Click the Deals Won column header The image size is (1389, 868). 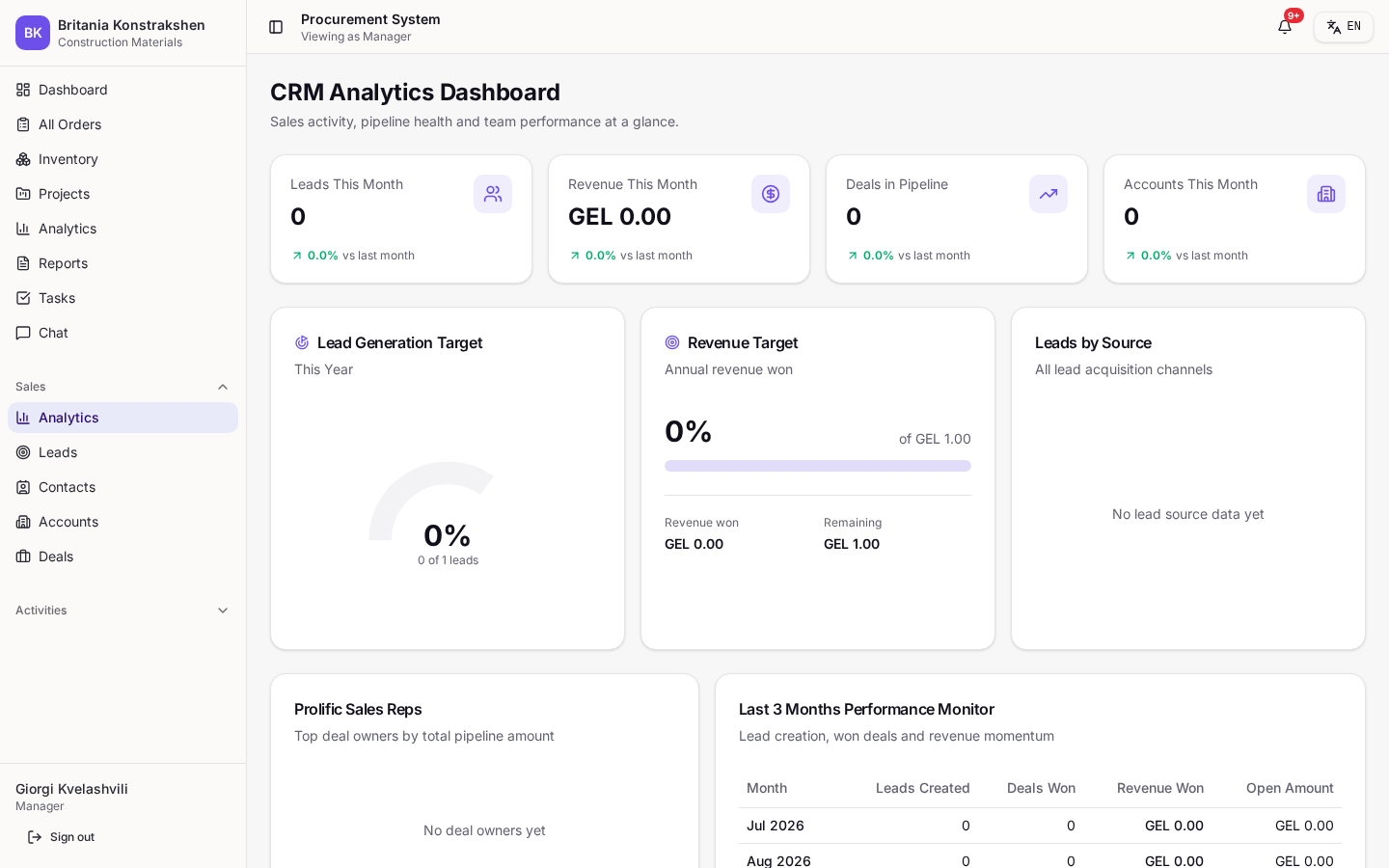point(1041,788)
